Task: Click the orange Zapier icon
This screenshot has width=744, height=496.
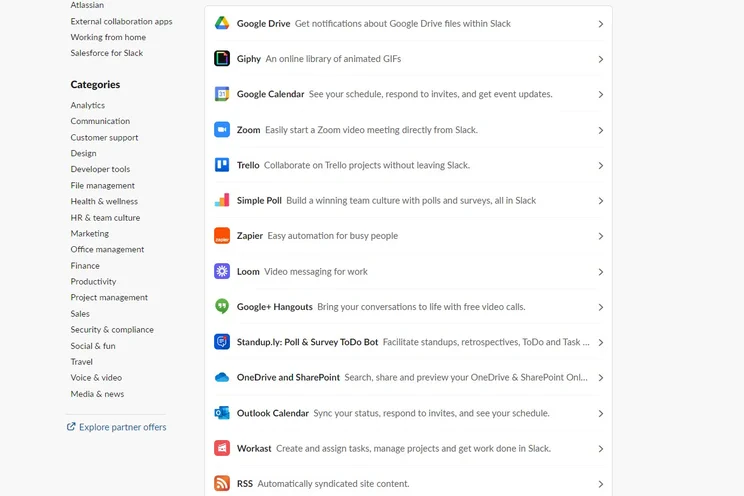Action: pos(222,235)
